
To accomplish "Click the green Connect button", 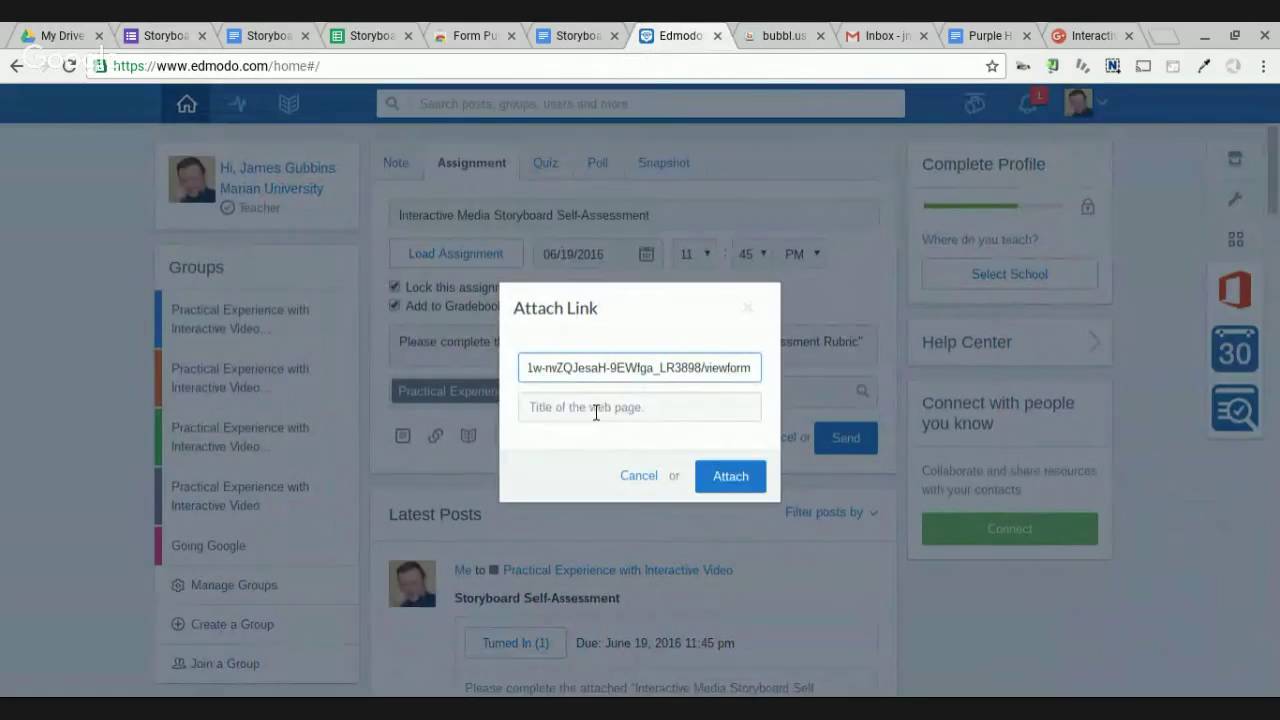I will tap(1010, 529).
